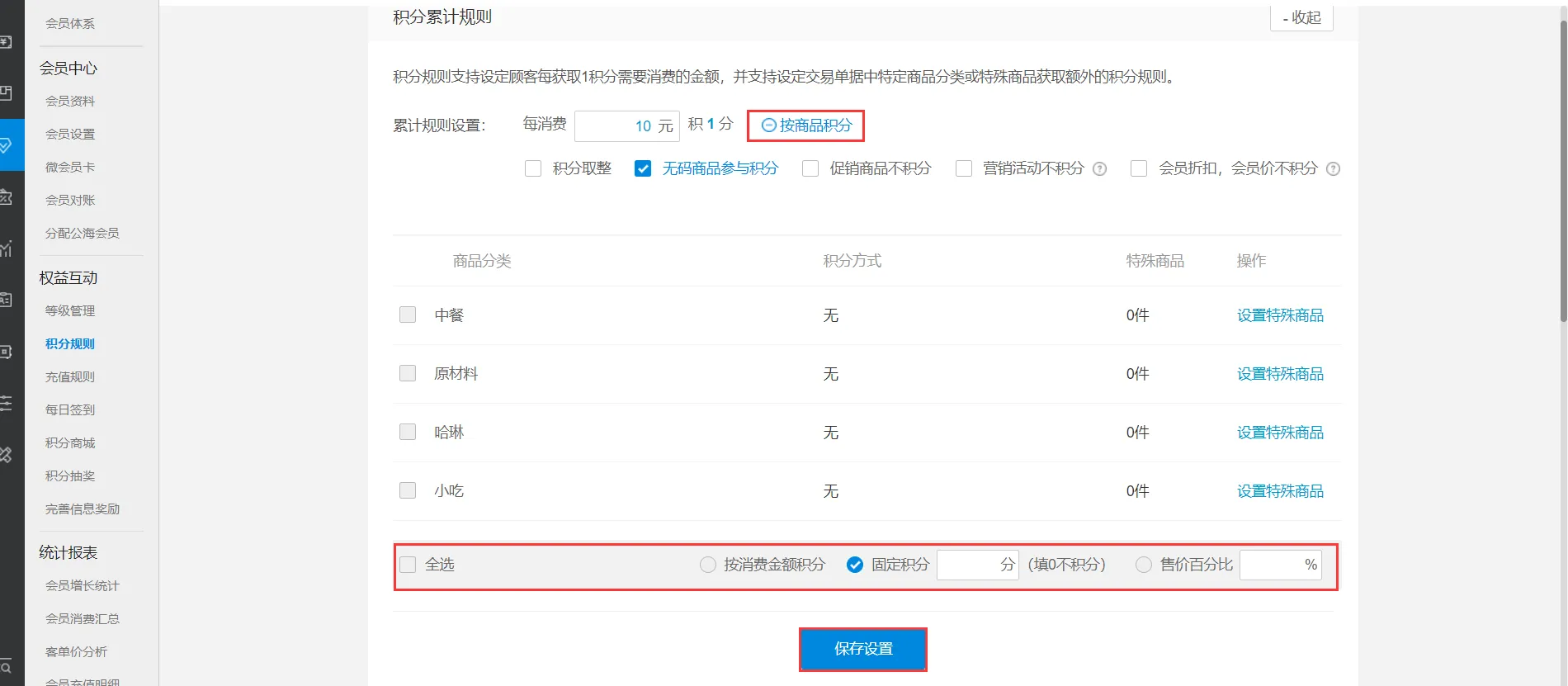
Task: Click help icon beside 营销活动不积分
Action: point(1099,169)
